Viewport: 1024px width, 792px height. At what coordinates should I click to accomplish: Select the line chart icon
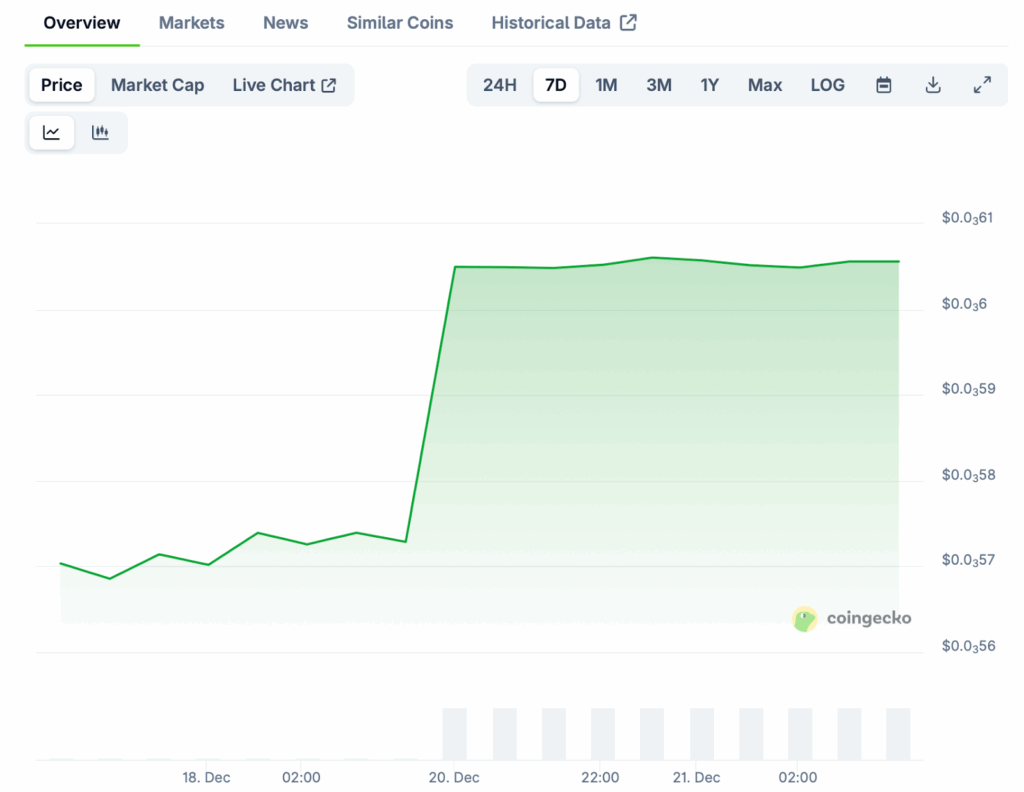(x=51, y=132)
